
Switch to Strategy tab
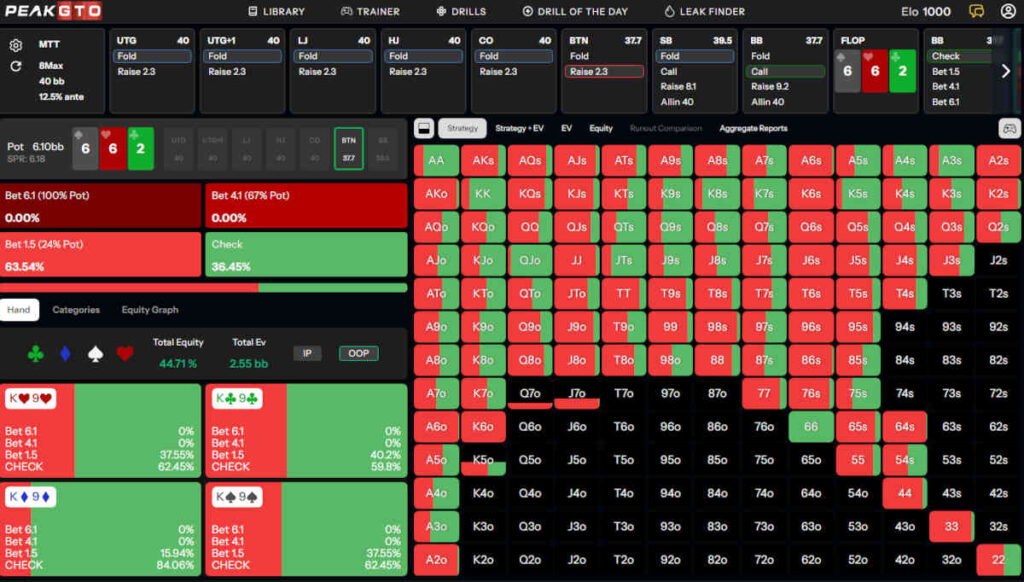pyautogui.click(x=462, y=128)
